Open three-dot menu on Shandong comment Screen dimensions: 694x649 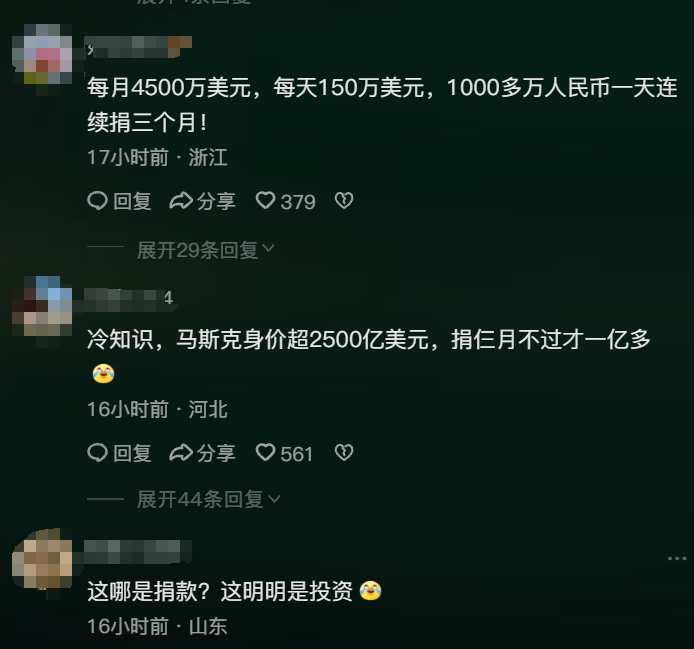click(x=677, y=559)
